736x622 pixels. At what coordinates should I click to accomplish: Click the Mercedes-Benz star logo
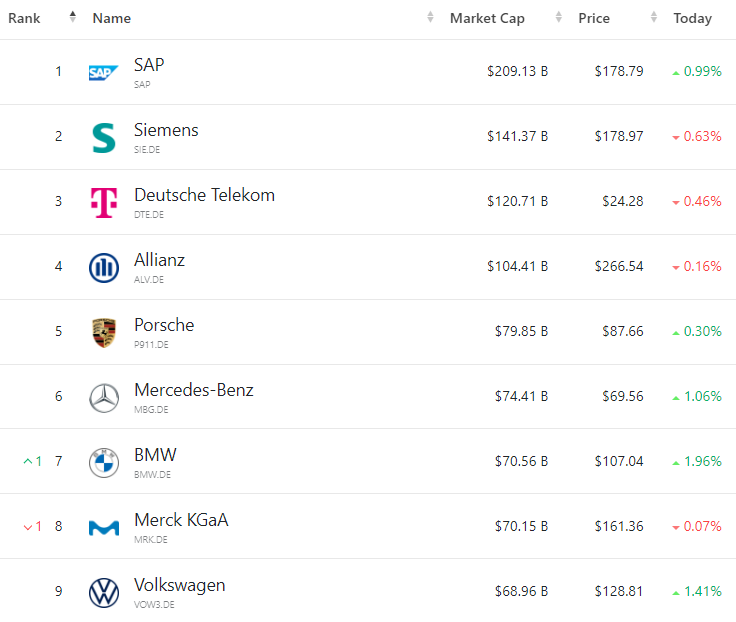coord(103,397)
